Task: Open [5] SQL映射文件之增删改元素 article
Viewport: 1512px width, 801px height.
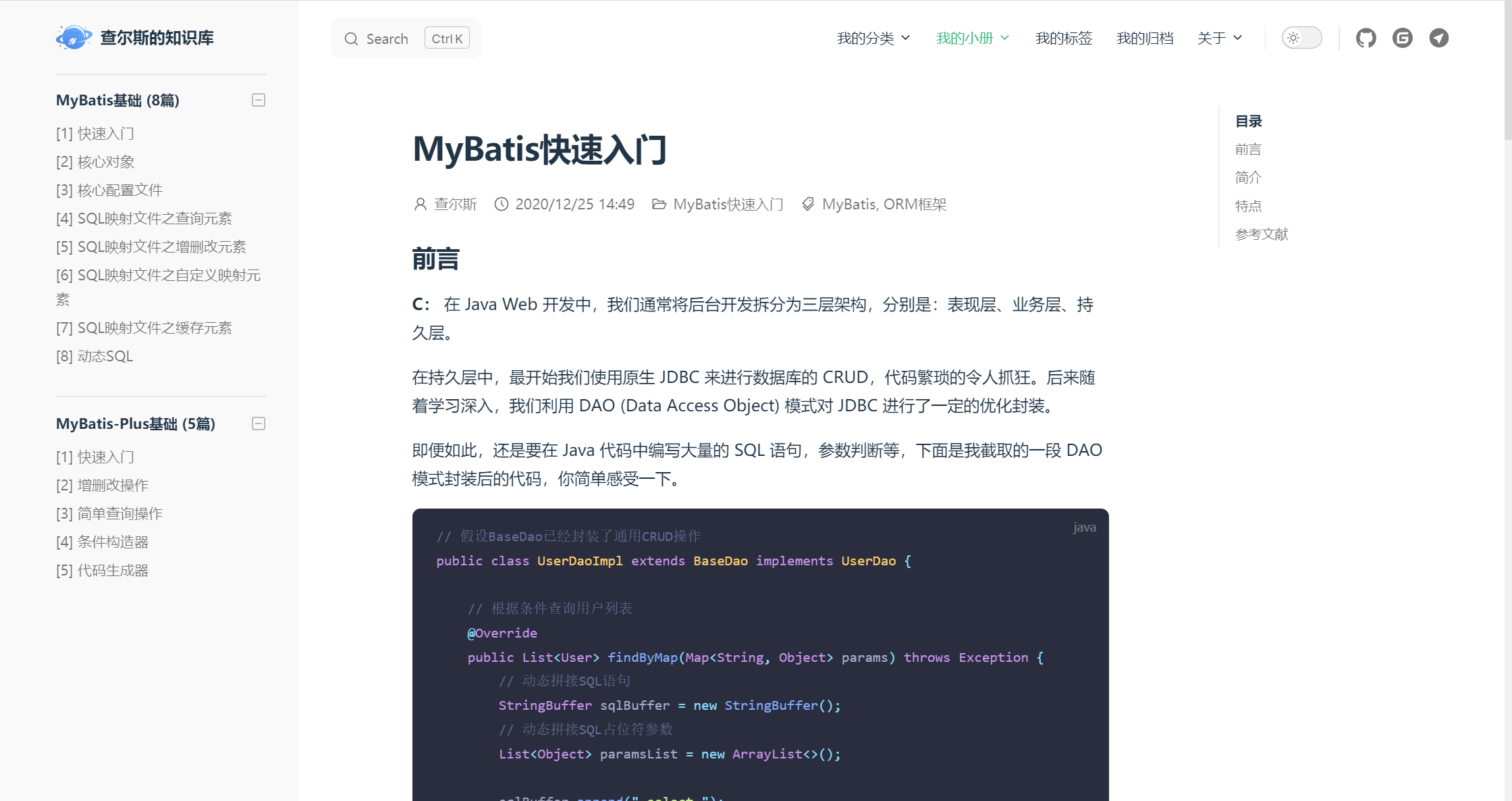Action: 151,247
